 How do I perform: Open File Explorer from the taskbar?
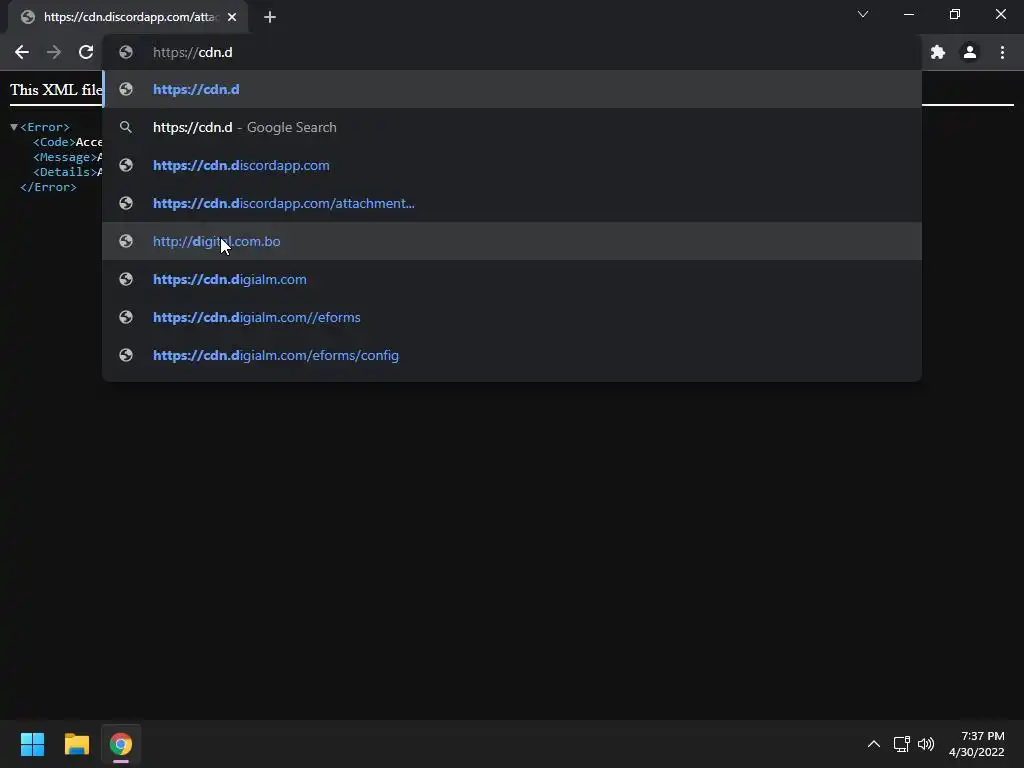[76, 744]
